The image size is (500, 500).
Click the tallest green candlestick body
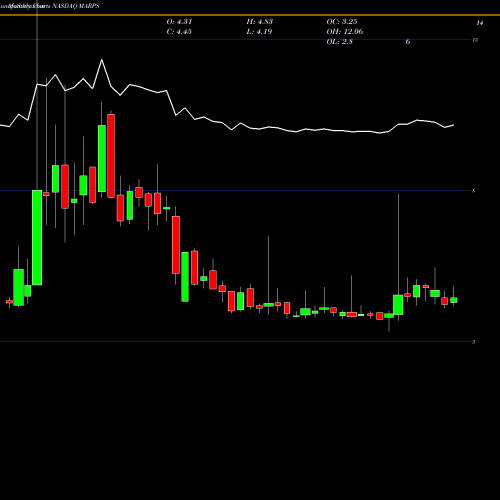(x=37, y=238)
